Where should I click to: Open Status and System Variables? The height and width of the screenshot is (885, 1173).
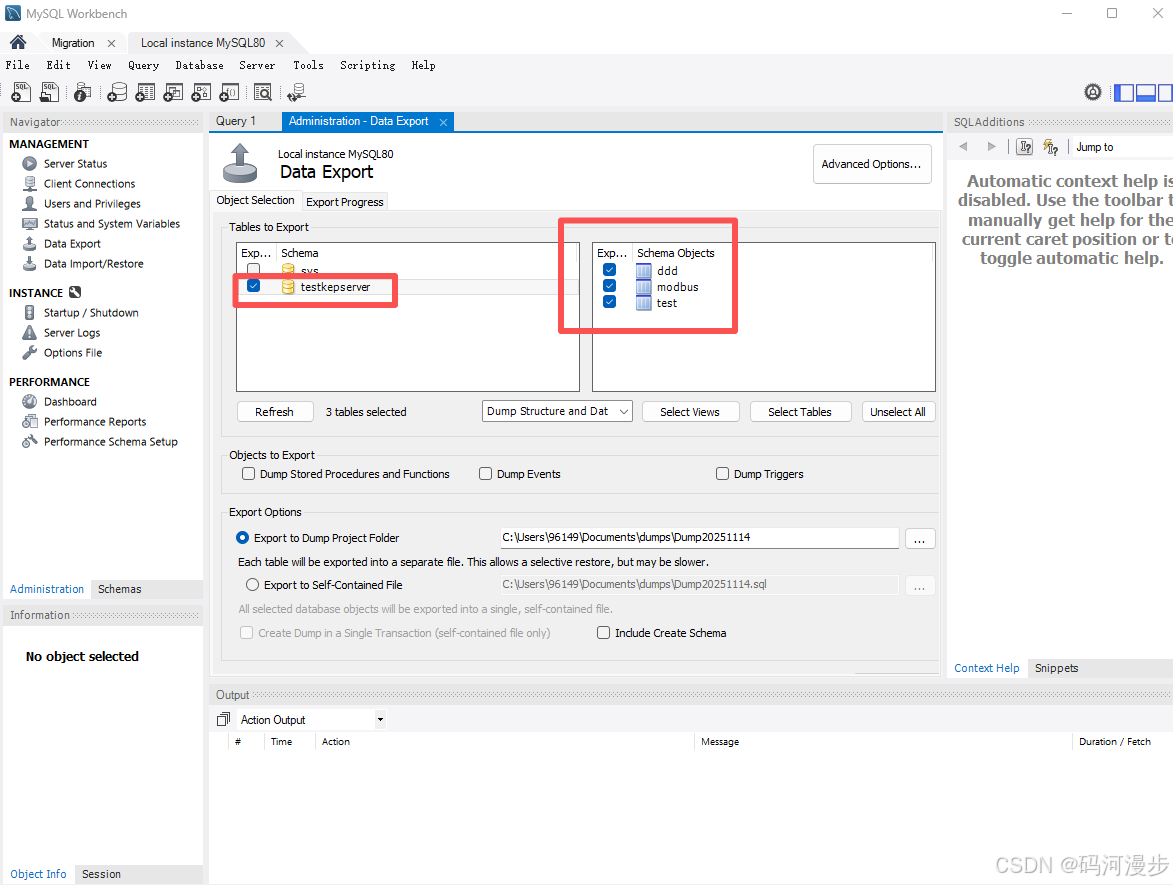111,224
